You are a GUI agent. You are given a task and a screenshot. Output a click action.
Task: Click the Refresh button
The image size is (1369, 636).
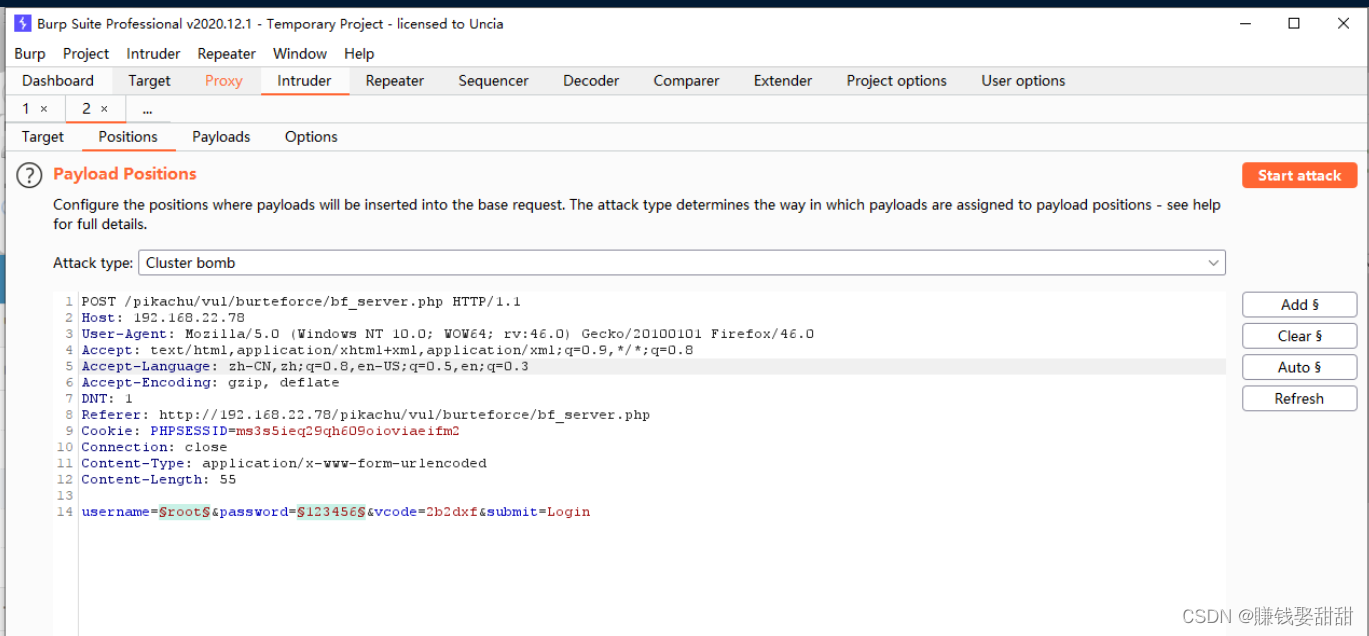1299,398
